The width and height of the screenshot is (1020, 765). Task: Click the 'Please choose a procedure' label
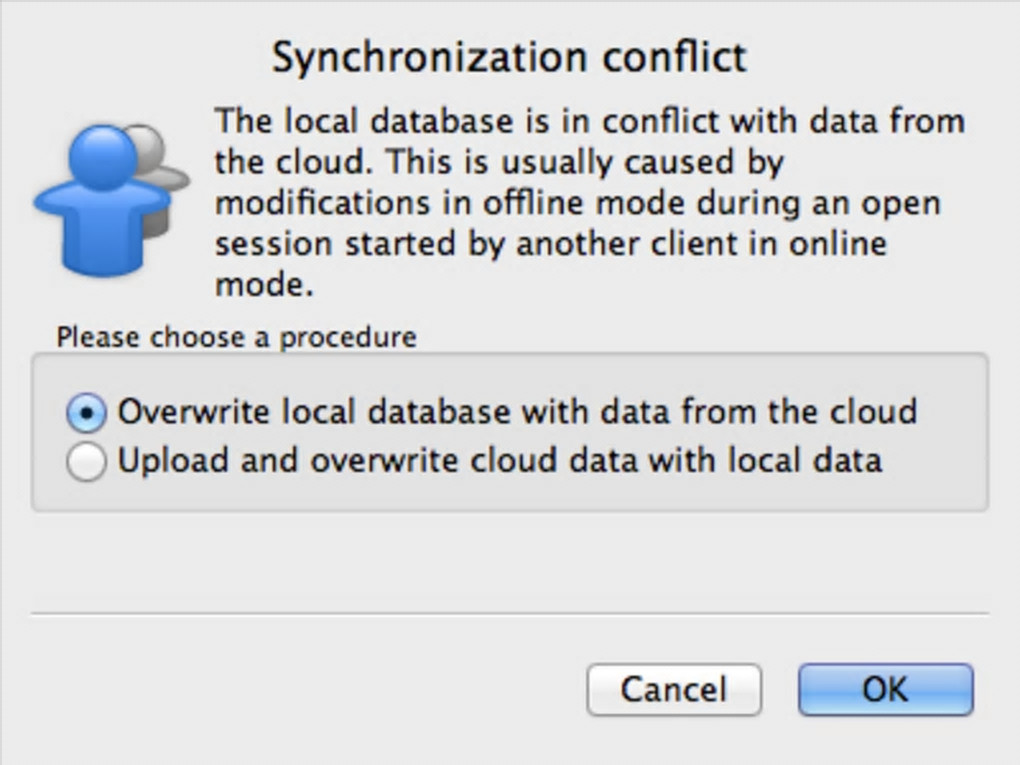pos(236,338)
